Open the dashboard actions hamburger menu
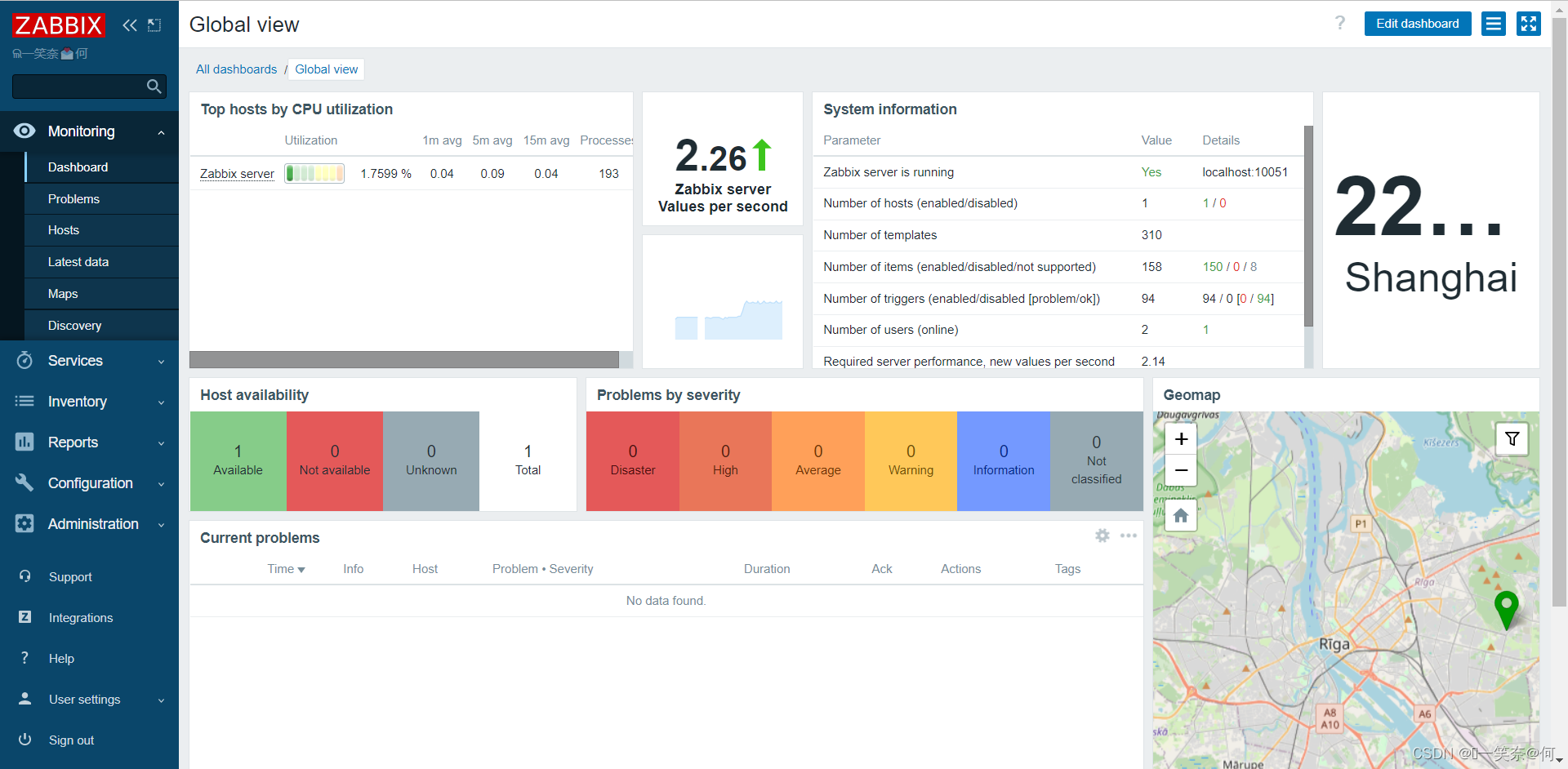Screen dimensions: 1568x769 click(1494, 24)
